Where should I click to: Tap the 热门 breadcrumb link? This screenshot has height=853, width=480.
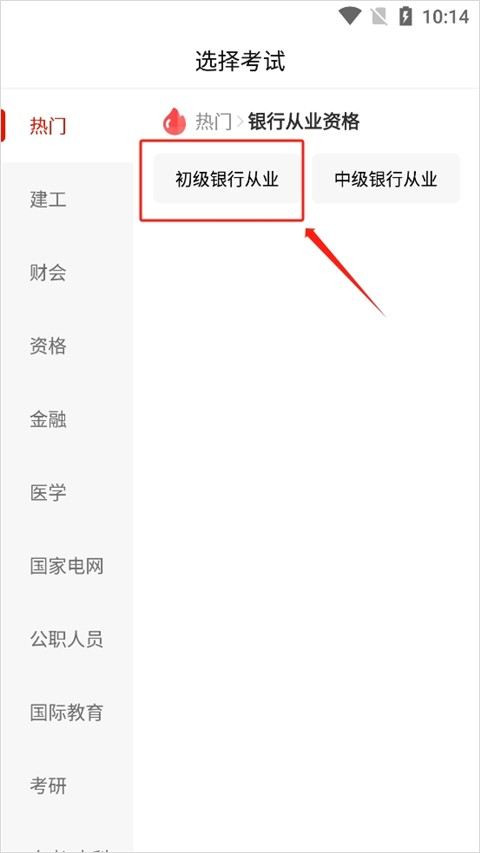[x=213, y=121]
